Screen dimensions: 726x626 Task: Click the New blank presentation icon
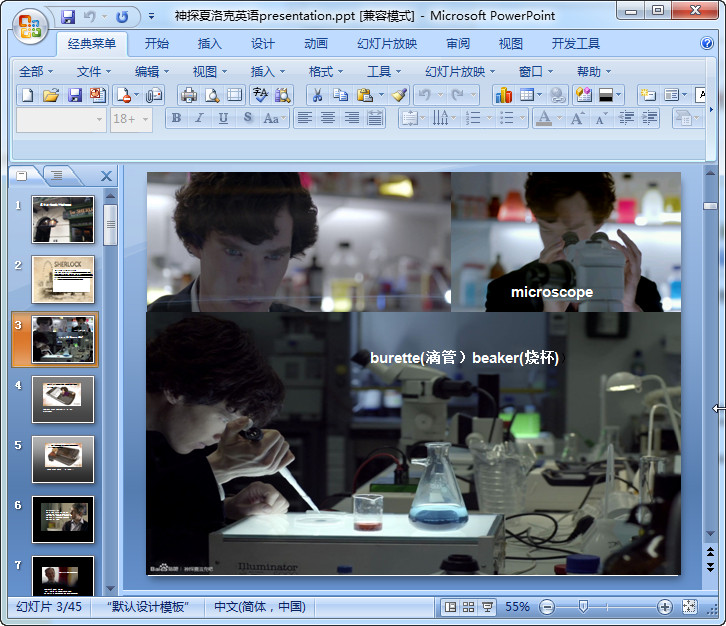[x=27, y=95]
